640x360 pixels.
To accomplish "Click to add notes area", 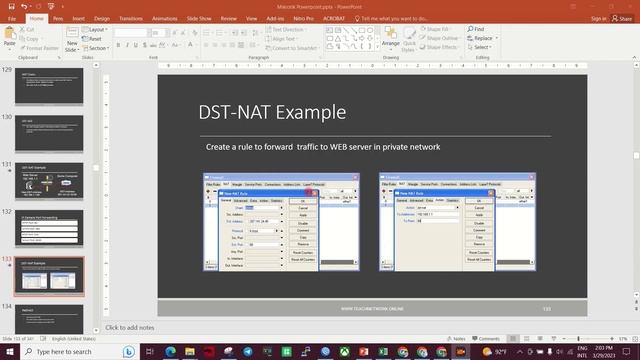I will (130, 327).
